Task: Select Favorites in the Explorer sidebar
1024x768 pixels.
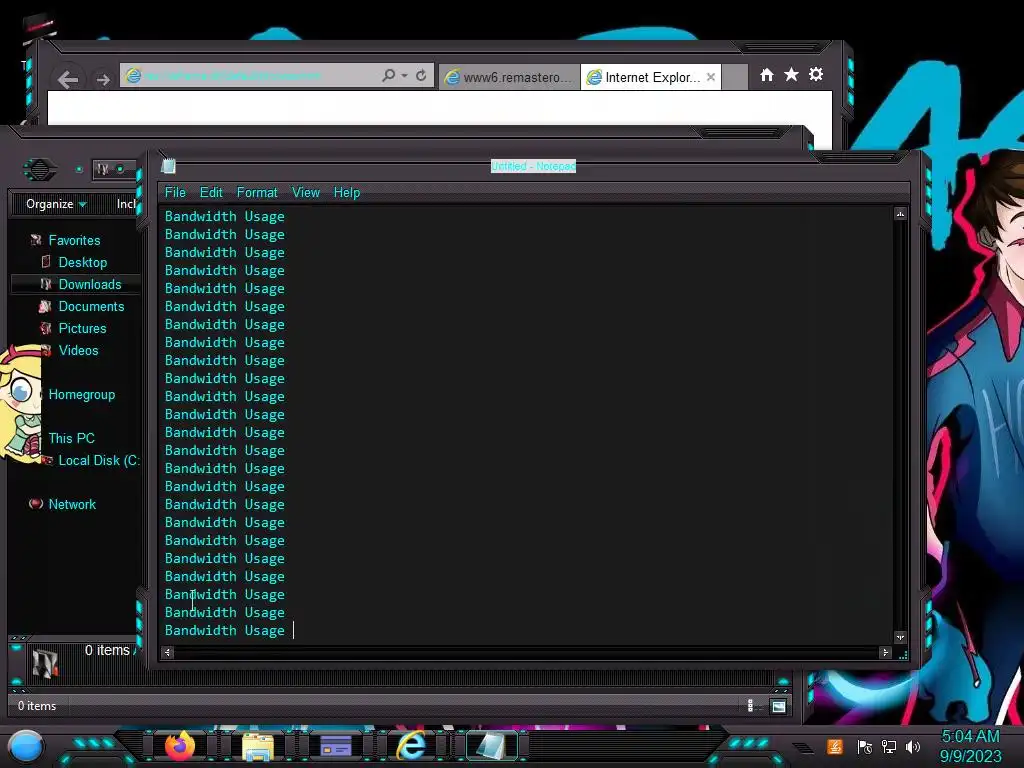Action: click(74, 240)
